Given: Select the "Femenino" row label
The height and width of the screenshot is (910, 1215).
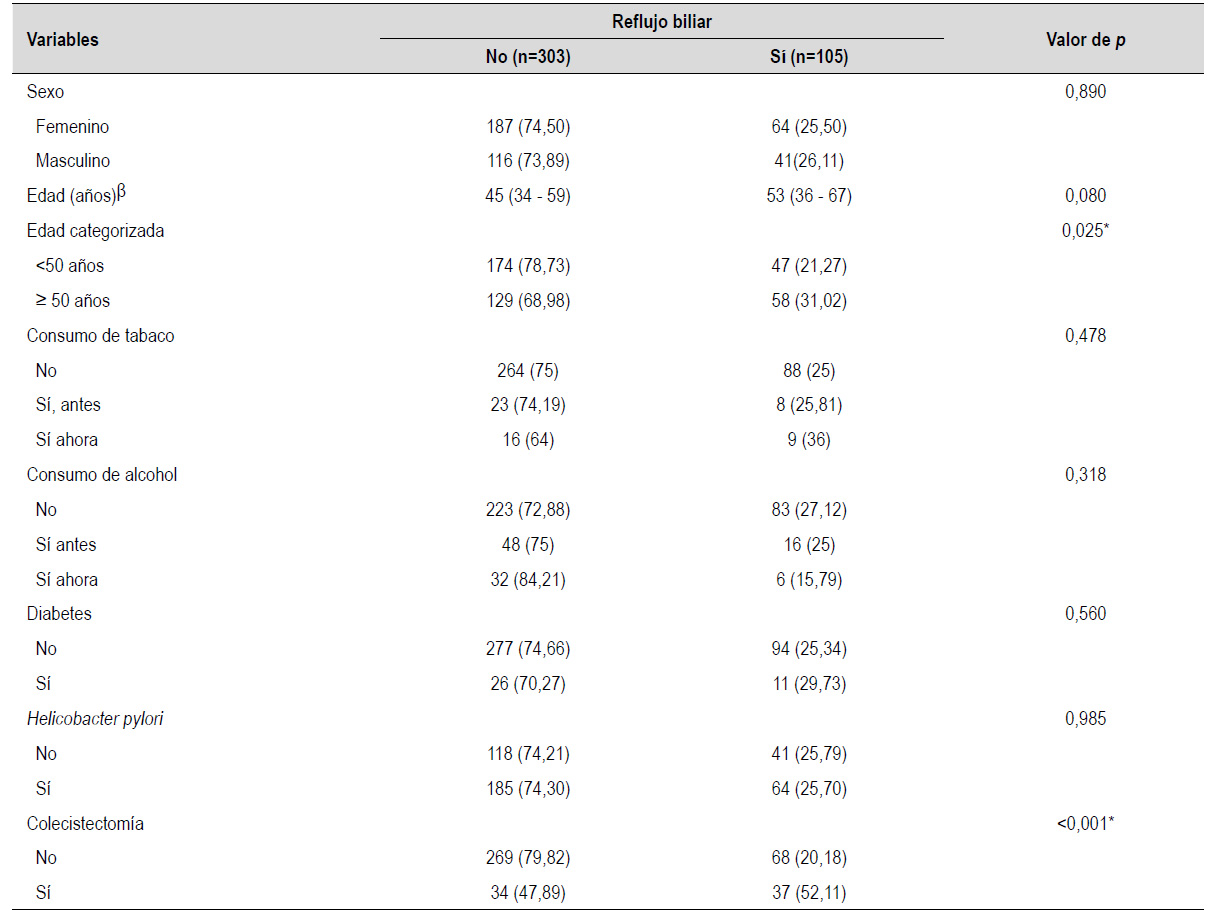Looking at the screenshot, I should [x=72, y=127].
